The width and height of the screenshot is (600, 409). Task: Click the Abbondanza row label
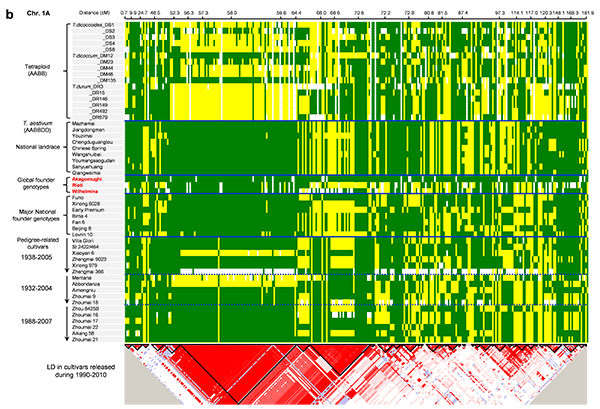(86, 283)
